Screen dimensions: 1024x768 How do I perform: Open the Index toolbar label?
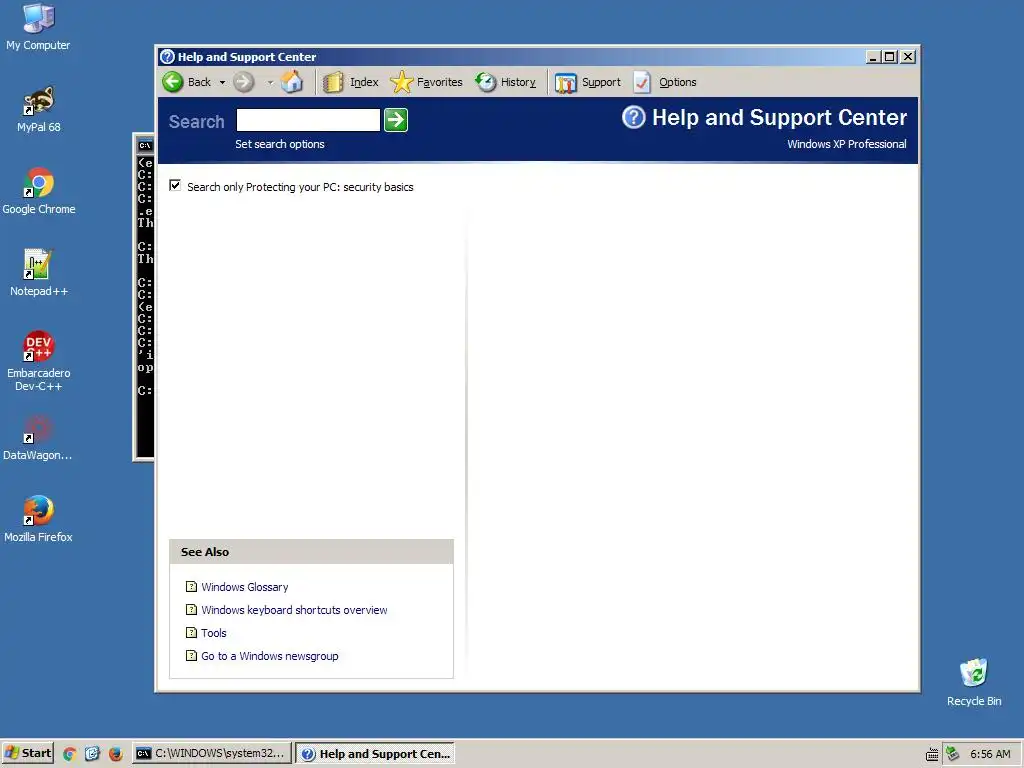pos(364,82)
